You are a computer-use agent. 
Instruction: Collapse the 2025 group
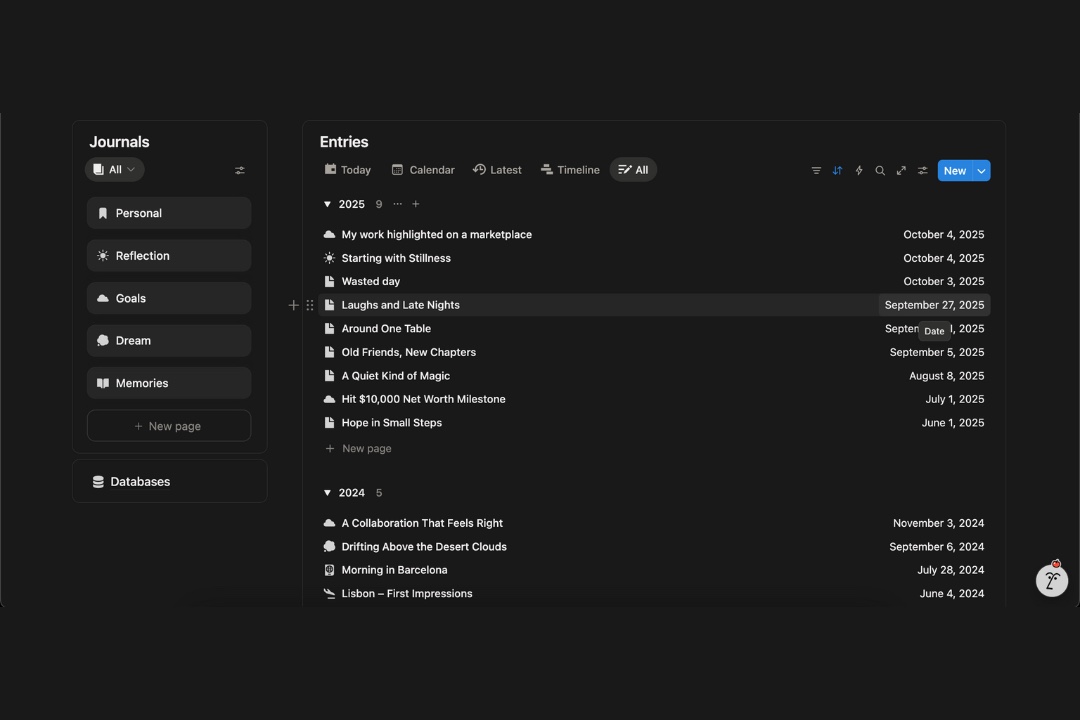(x=327, y=204)
